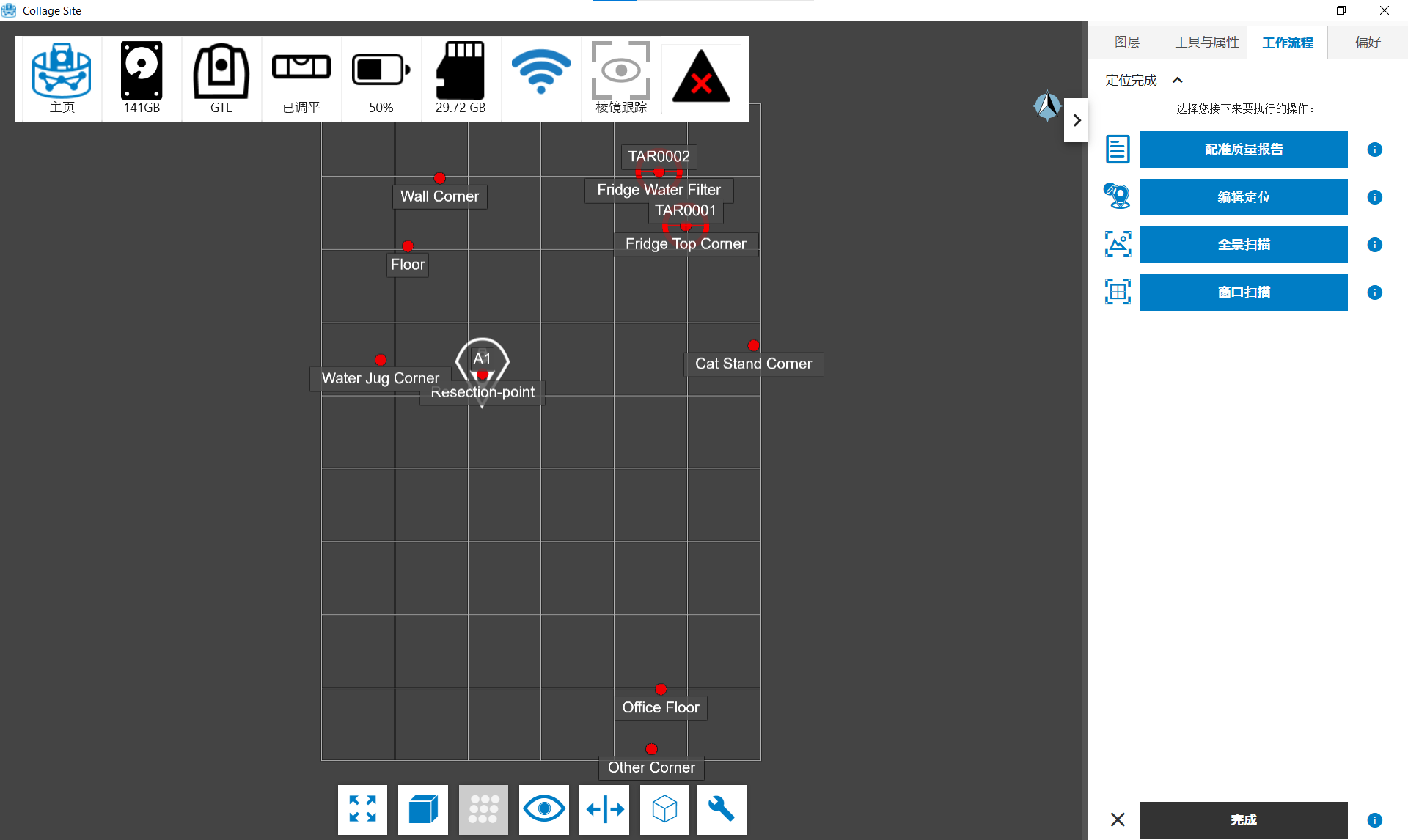Switch to the 图层 tab
Viewport: 1408px width, 840px height.
1126,43
